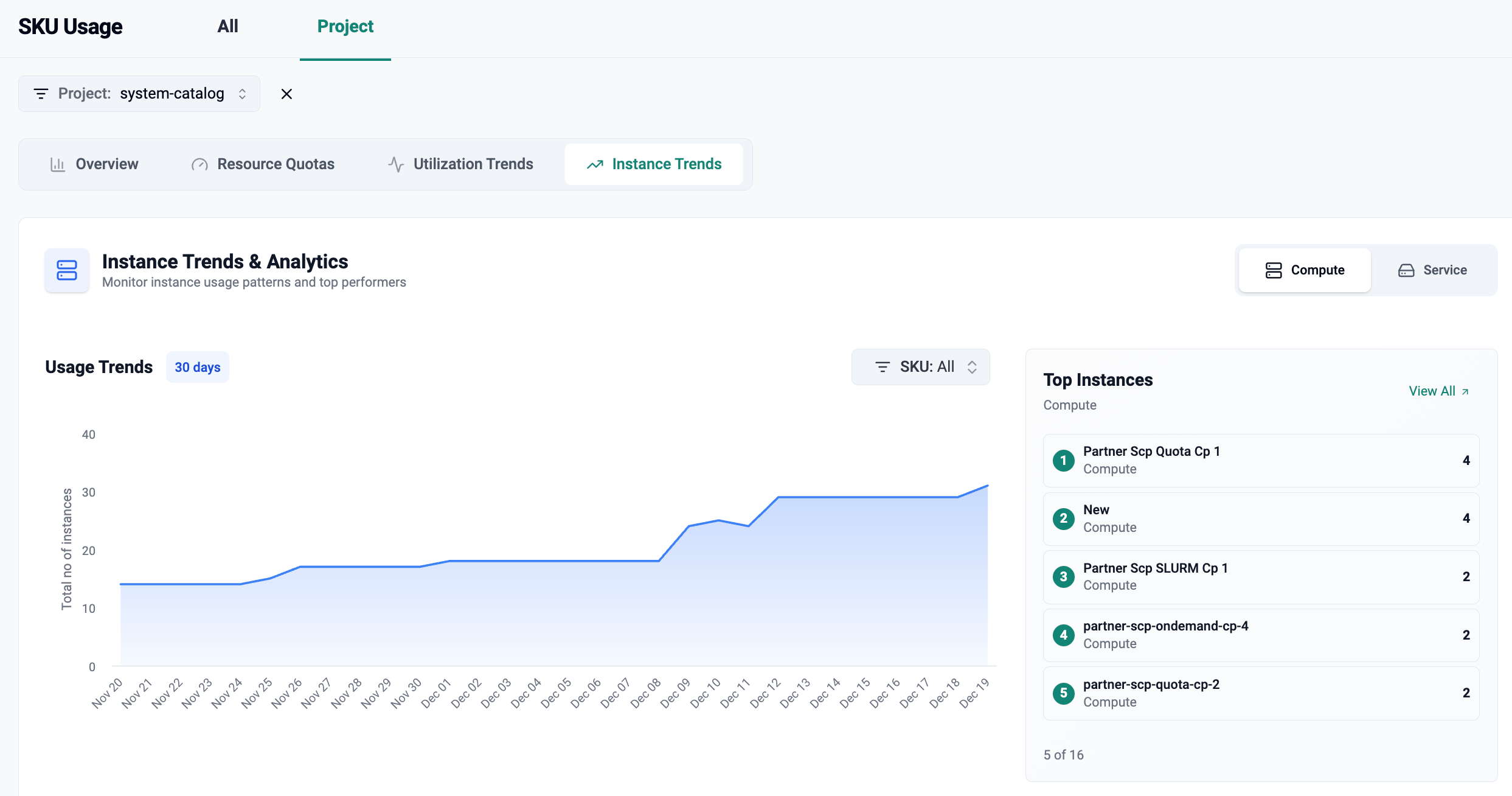Click the filter icon beside Project label
This screenshot has width=1512, height=796.
[41, 94]
